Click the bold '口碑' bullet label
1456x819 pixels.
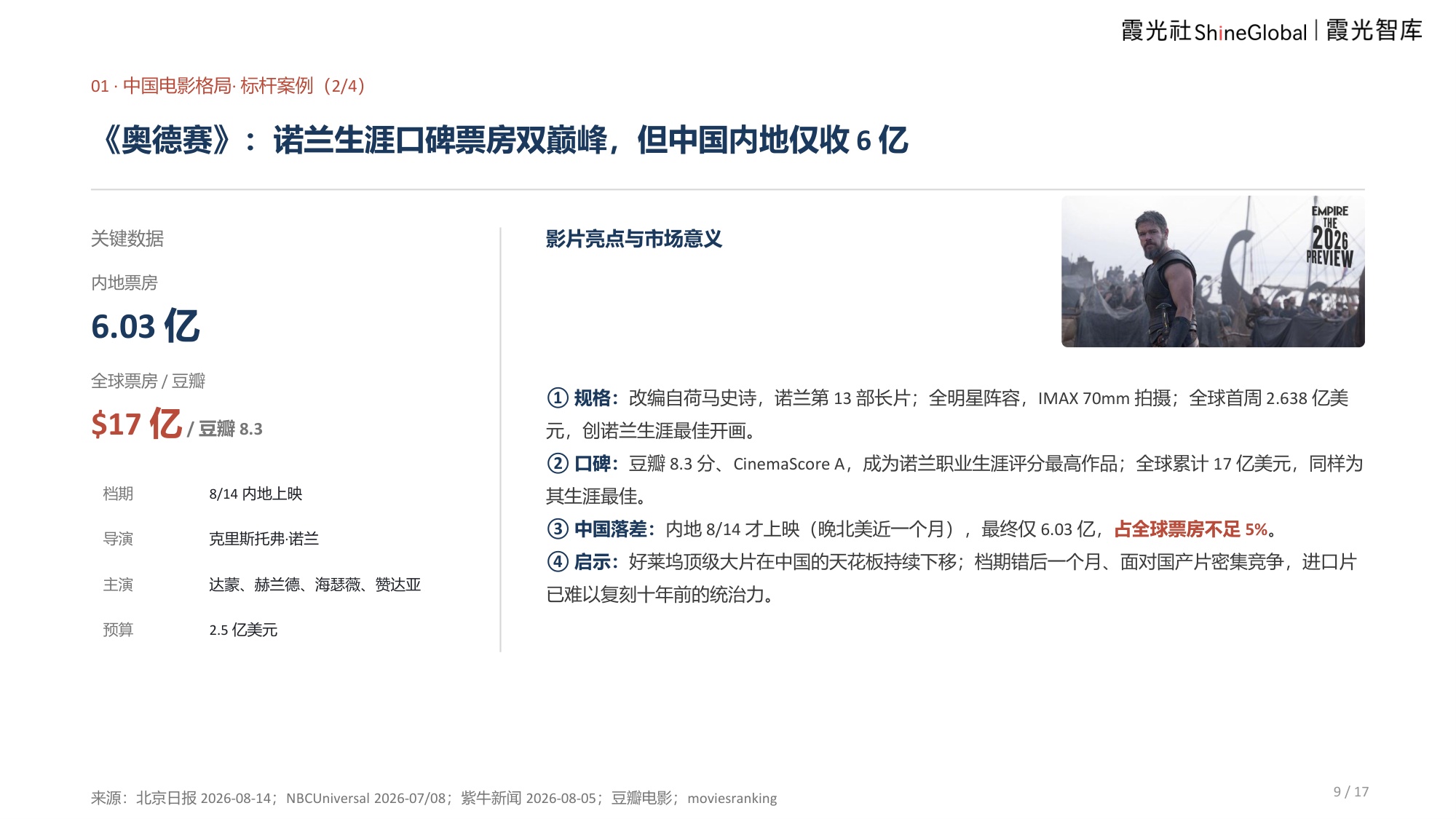click(592, 464)
